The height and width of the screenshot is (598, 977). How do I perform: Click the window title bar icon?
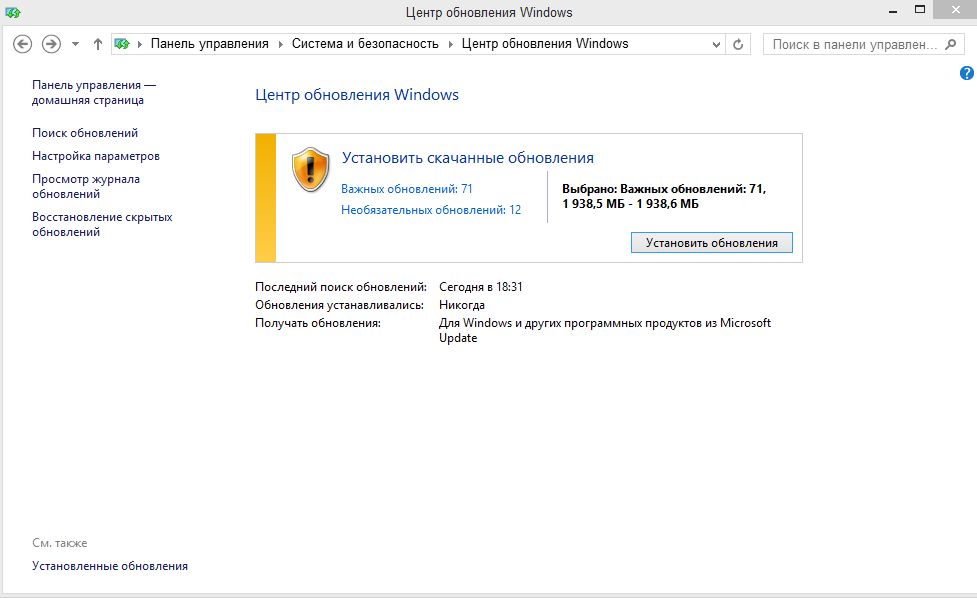[x=12, y=12]
